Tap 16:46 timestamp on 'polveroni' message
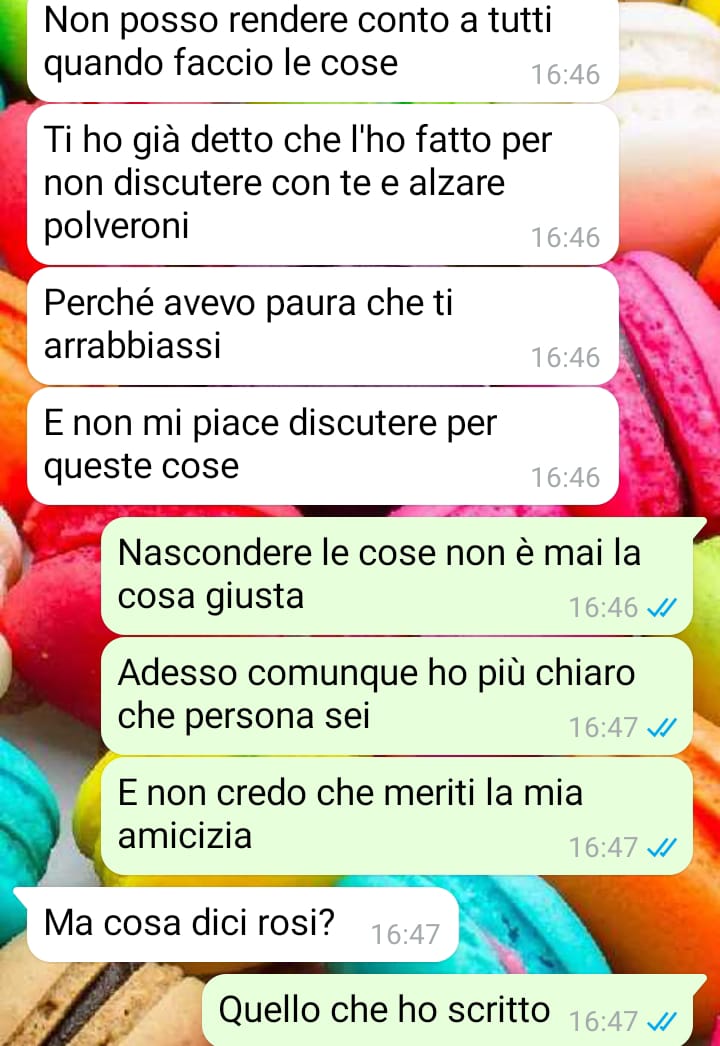720x1046 pixels. (565, 237)
